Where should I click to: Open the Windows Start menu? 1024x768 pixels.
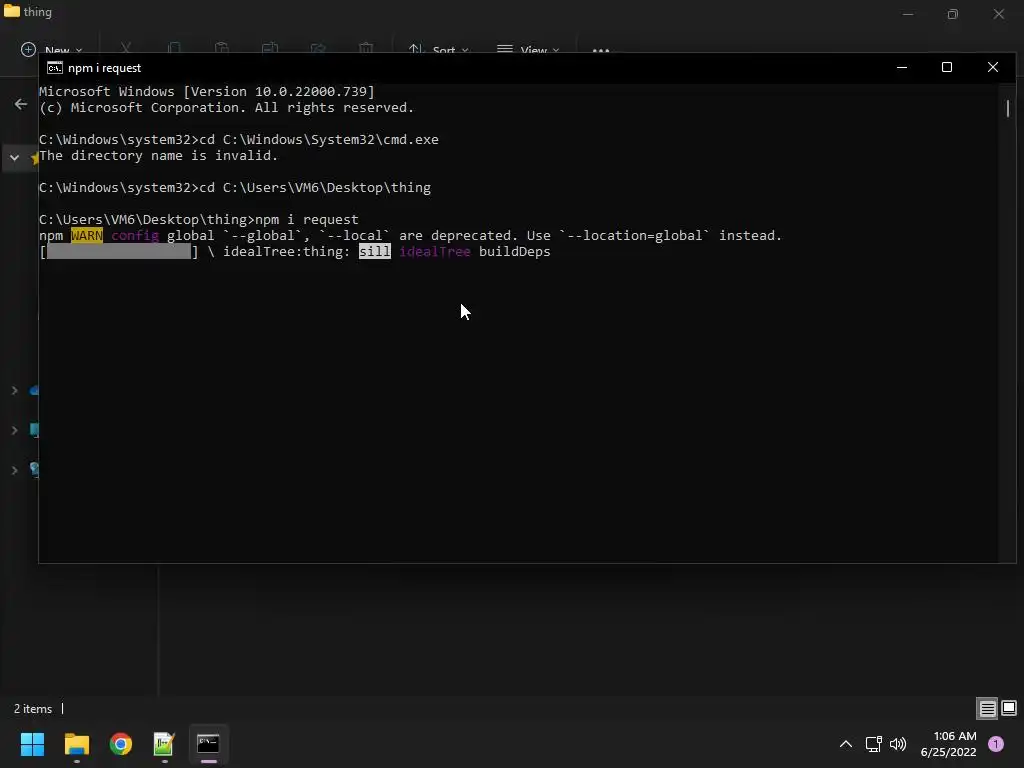coord(32,744)
